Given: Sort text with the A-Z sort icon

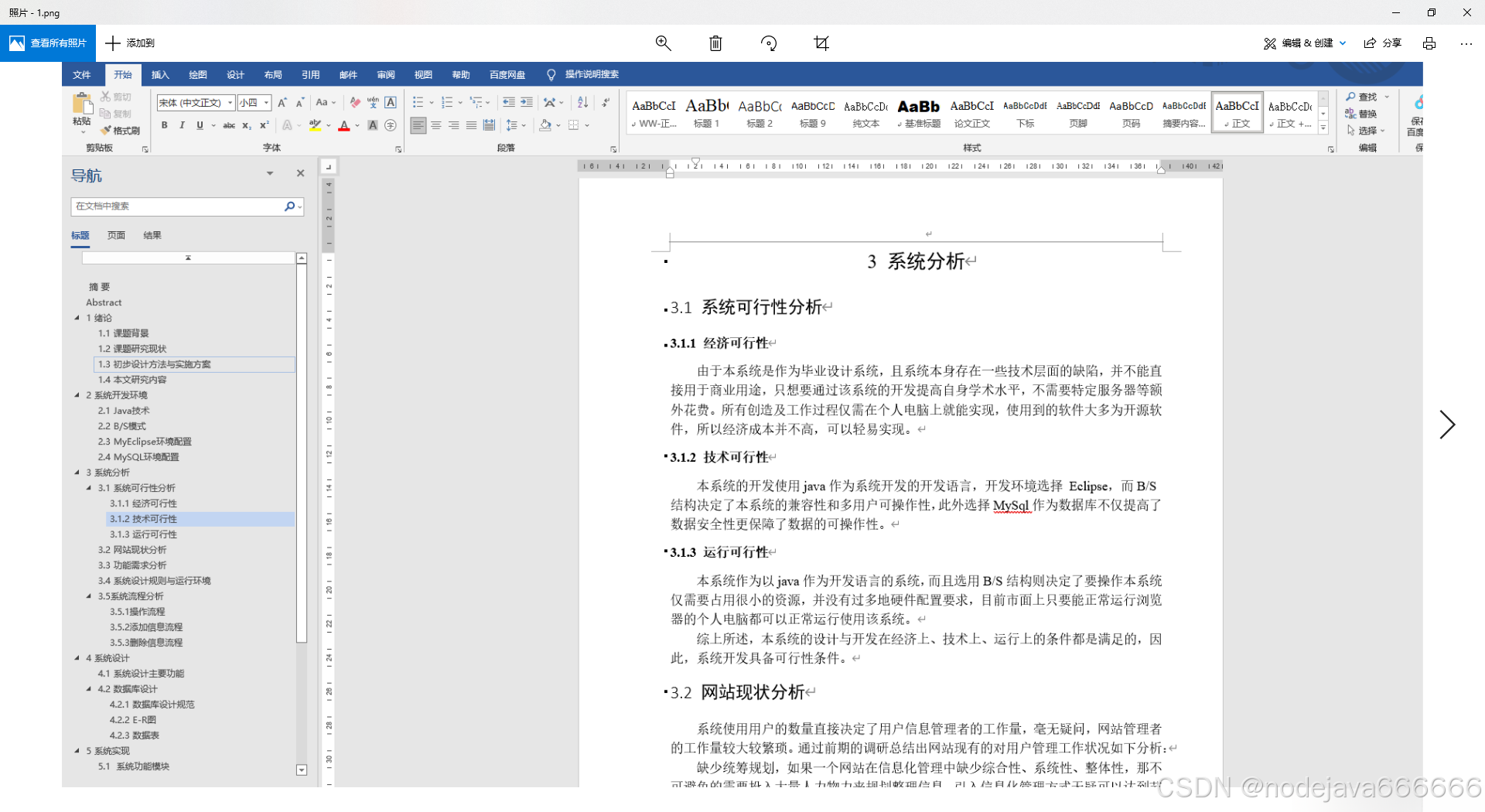Looking at the screenshot, I should coord(583,103).
